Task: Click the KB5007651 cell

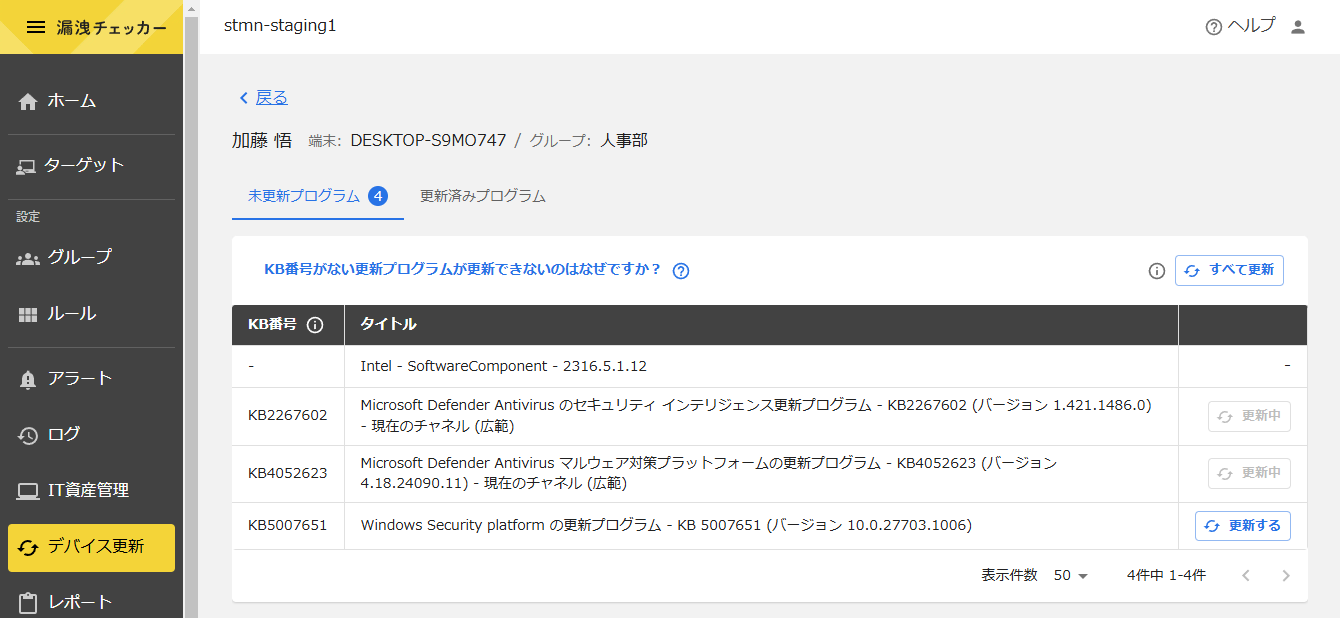Action: pos(288,526)
